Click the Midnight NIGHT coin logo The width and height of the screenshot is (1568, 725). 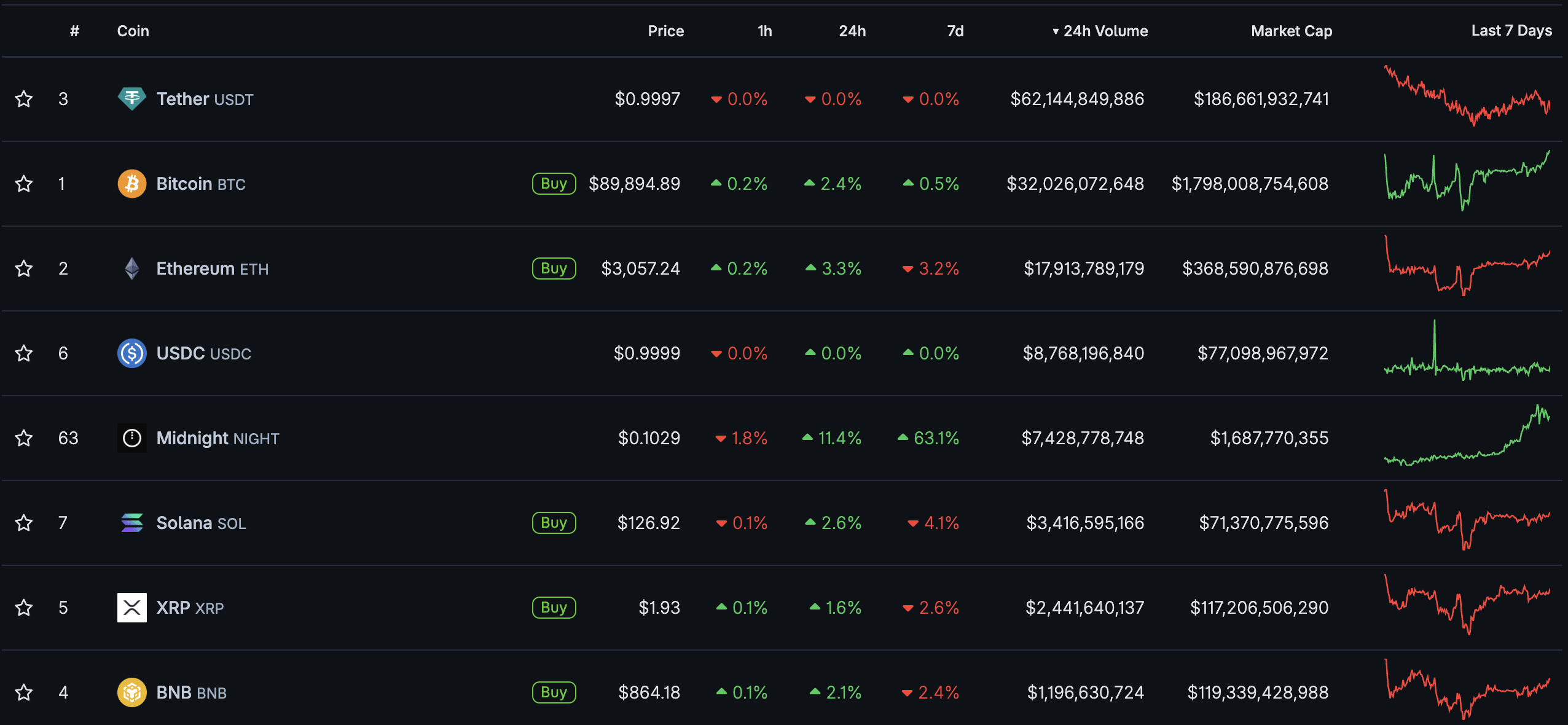pos(131,438)
